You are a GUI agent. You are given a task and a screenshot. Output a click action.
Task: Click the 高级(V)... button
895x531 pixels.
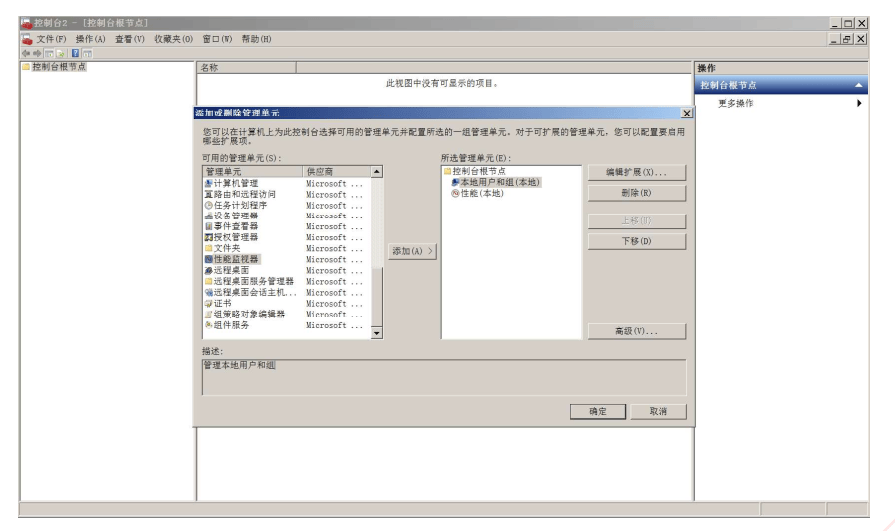[636, 331]
